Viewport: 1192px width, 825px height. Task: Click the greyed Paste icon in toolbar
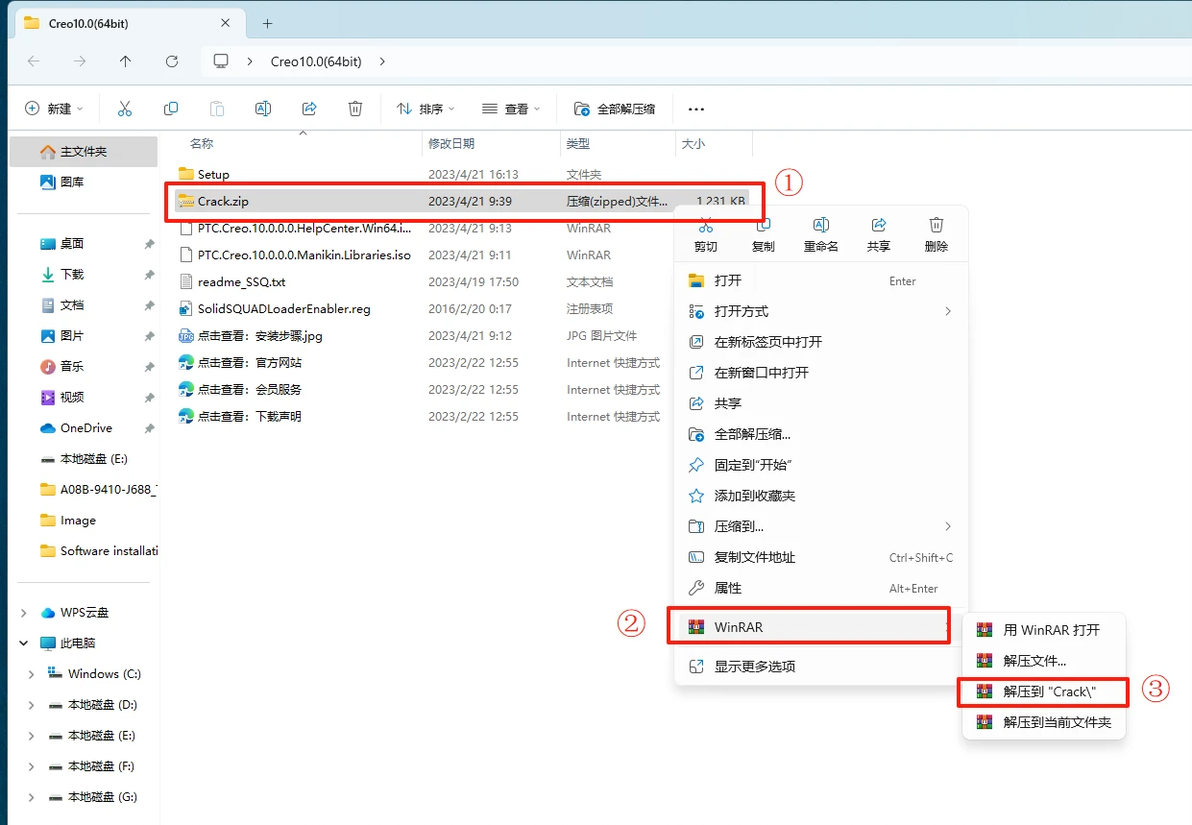pyautogui.click(x=217, y=109)
